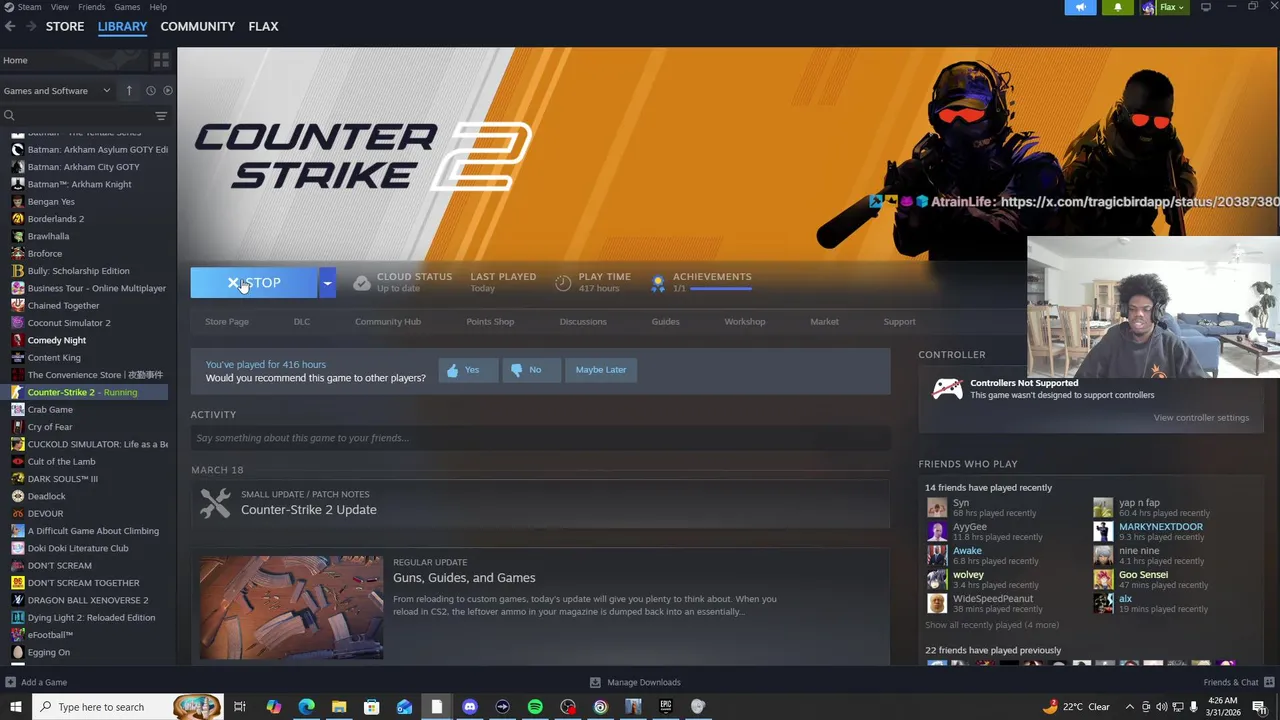Open the Workshop link
1280x720 pixels.
(745, 321)
